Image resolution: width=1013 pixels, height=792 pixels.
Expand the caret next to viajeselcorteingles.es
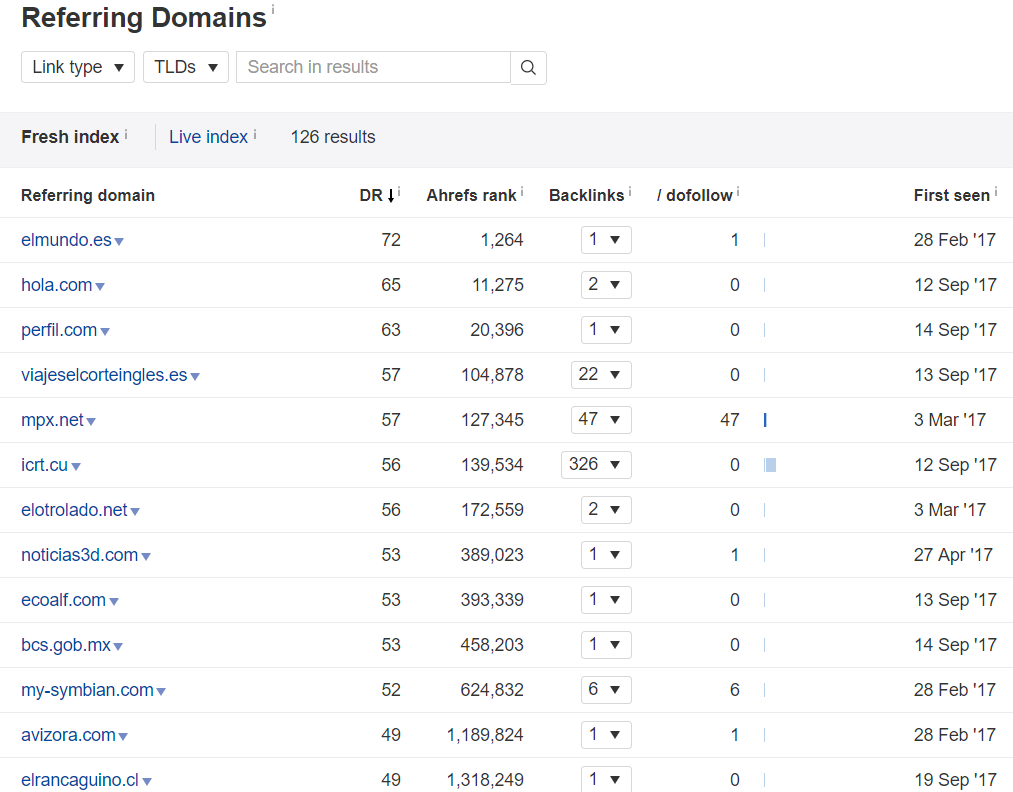pos(195,377)
